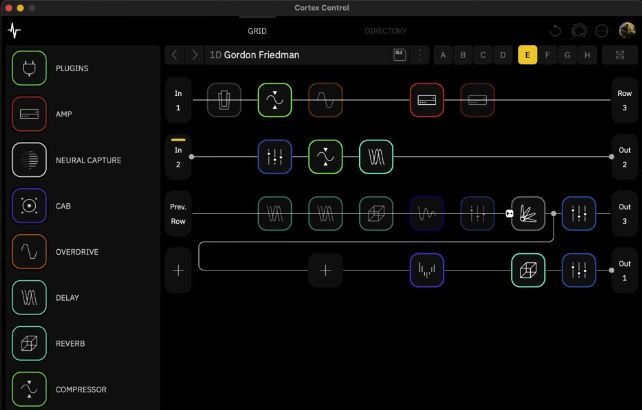Click the circular tuner icon in header

(579, 31)
